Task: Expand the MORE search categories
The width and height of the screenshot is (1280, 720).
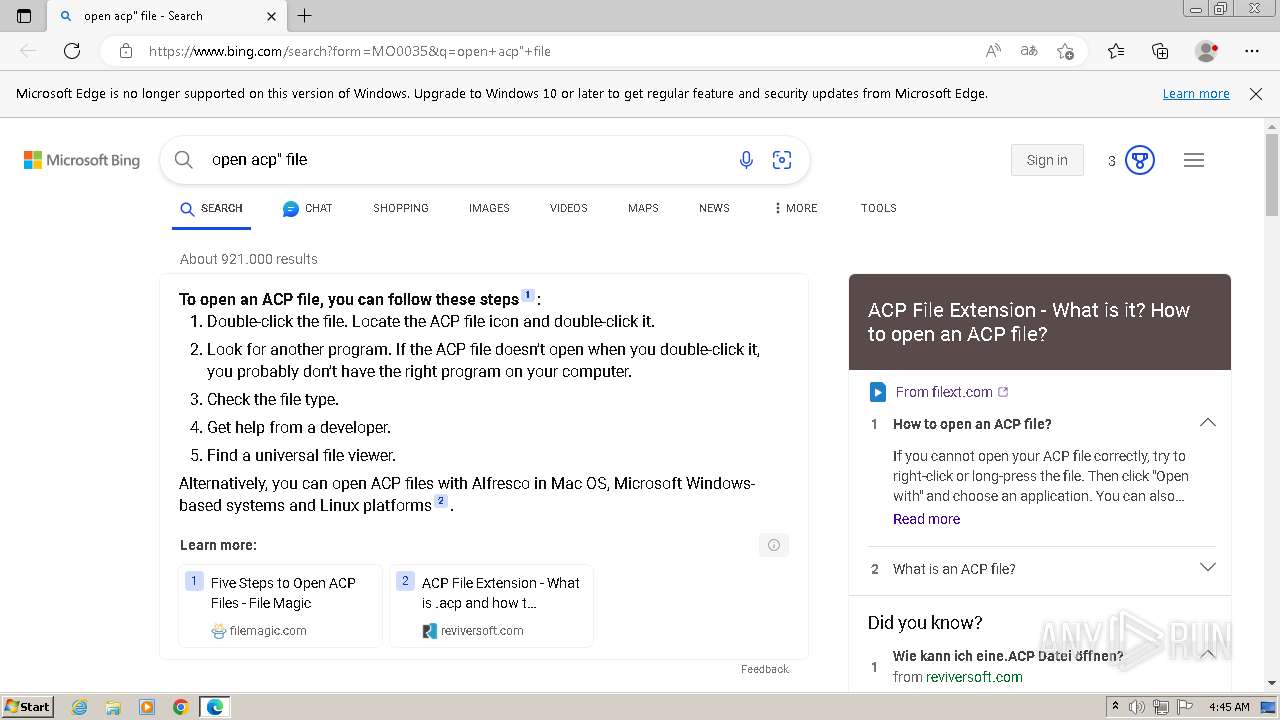Action: coord(795,209)
